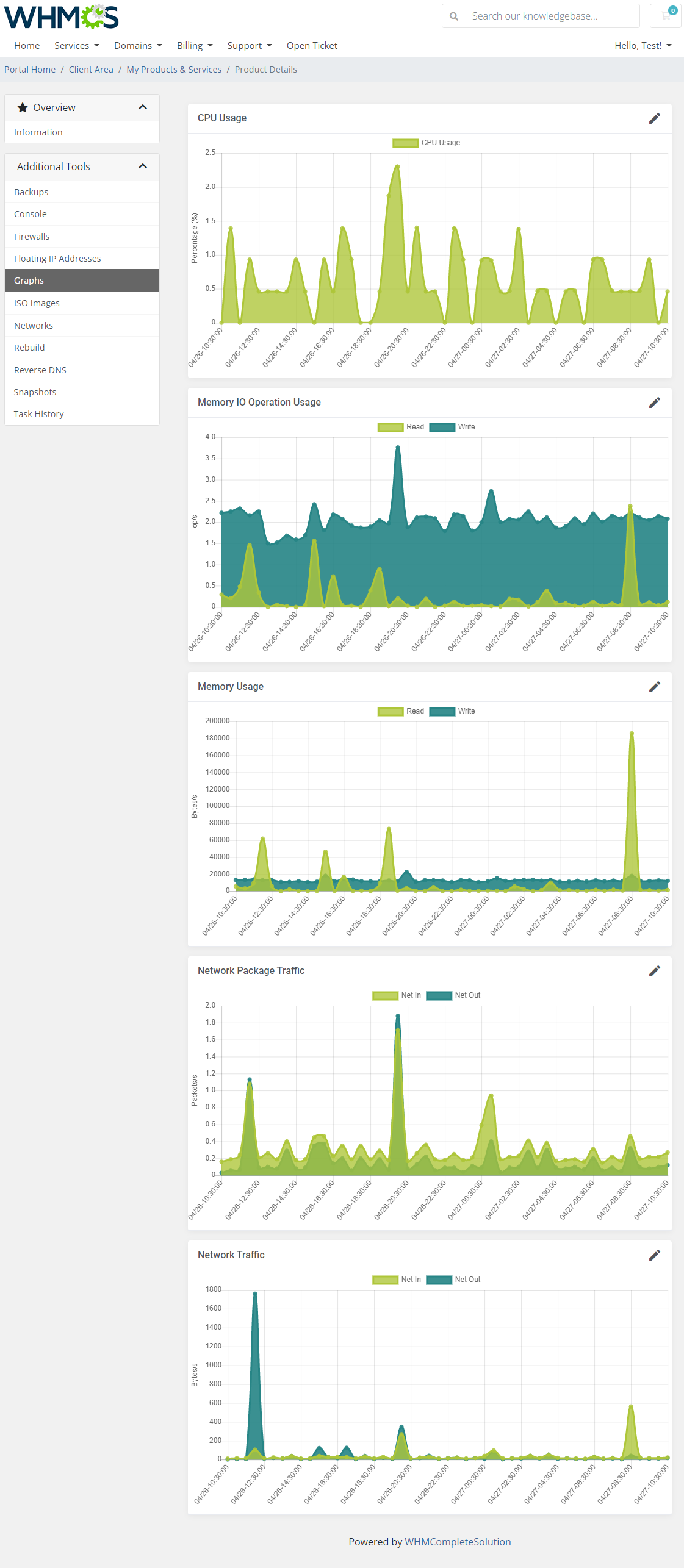Open the Services dropdown menu

pyautogui.click(x=77, y=46)
